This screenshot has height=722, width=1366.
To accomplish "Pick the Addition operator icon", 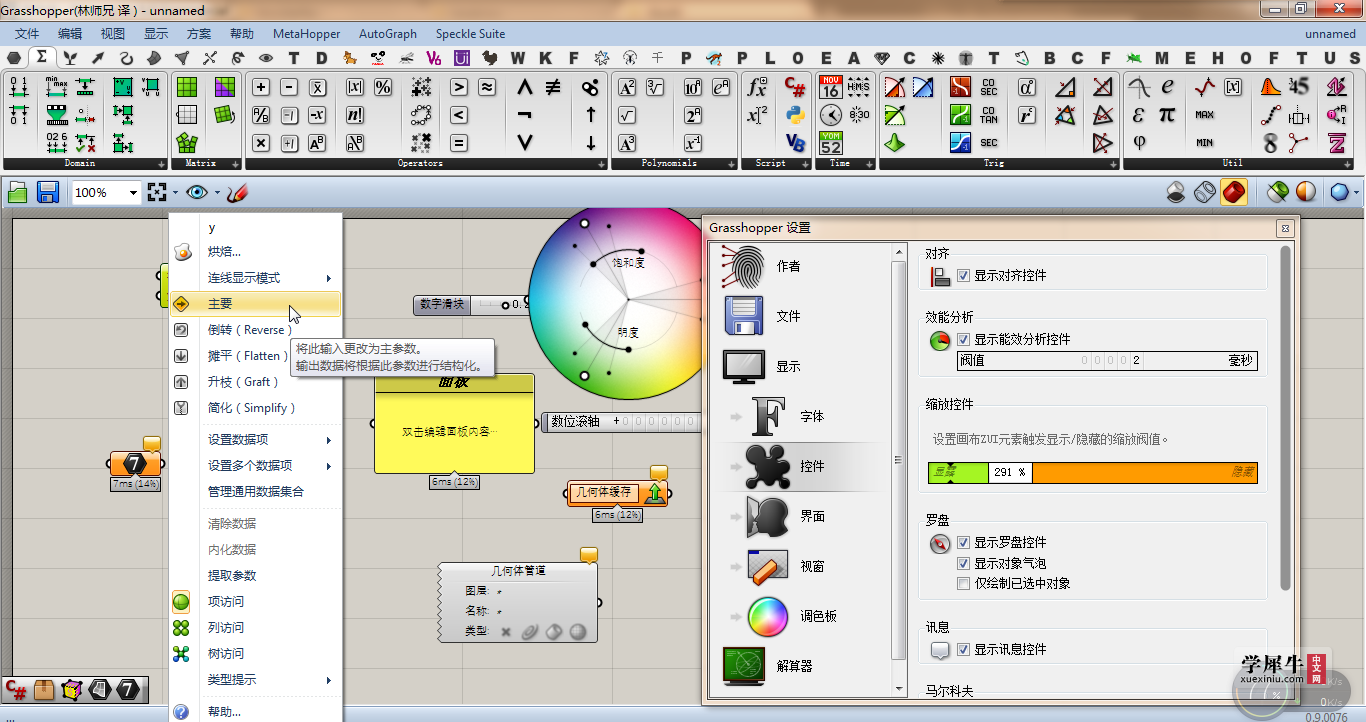I will [261, 87].
